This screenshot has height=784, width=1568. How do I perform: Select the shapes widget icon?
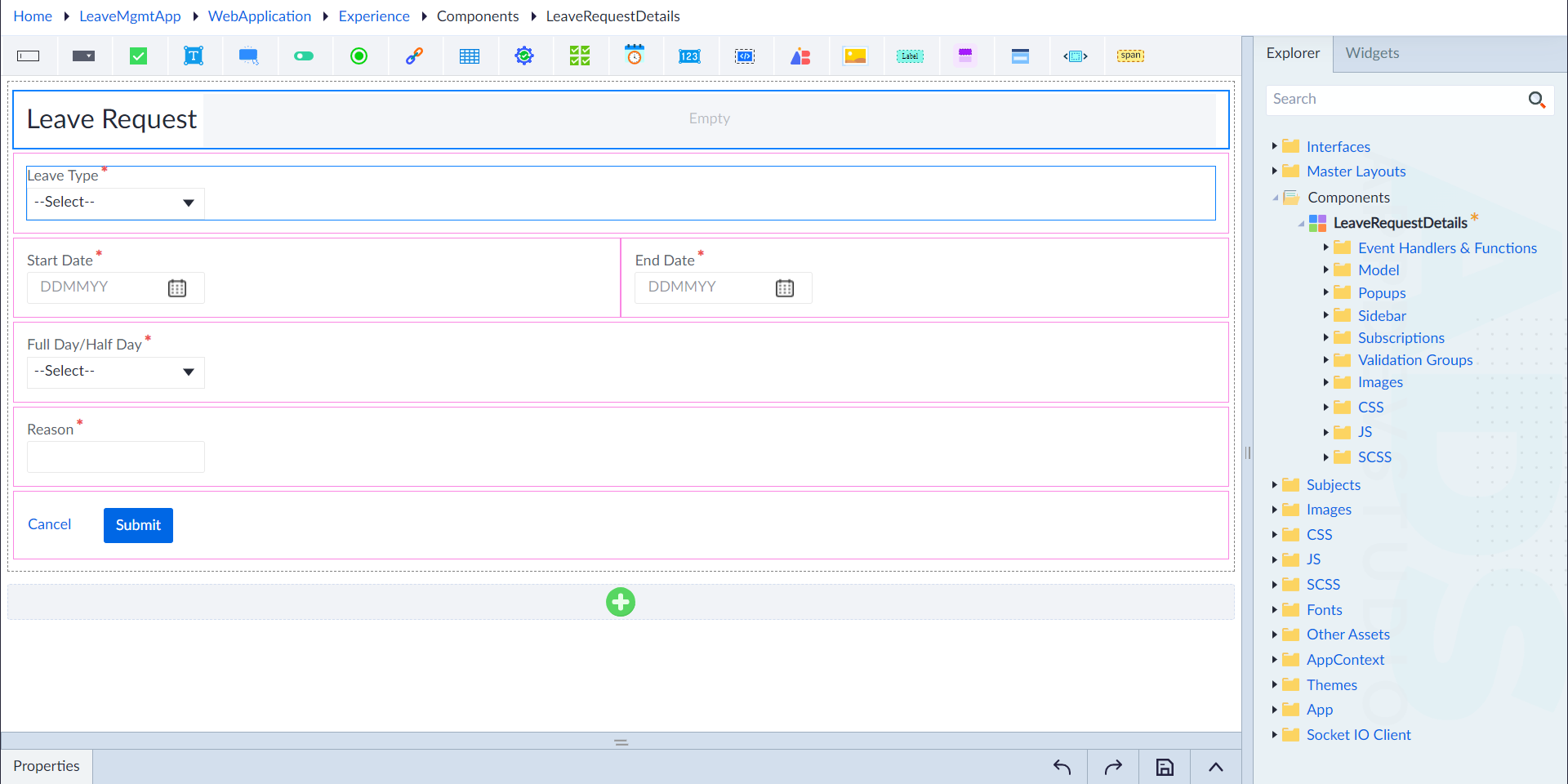pos(800,56)
